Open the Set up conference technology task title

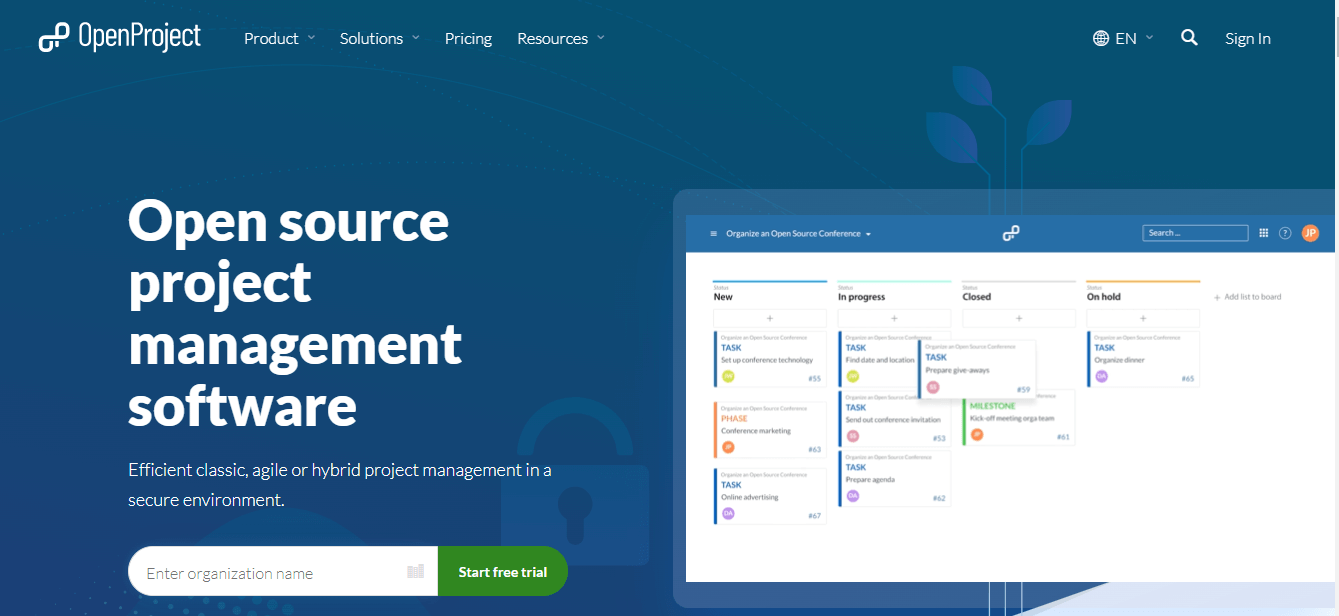click(x=767, y=360)
